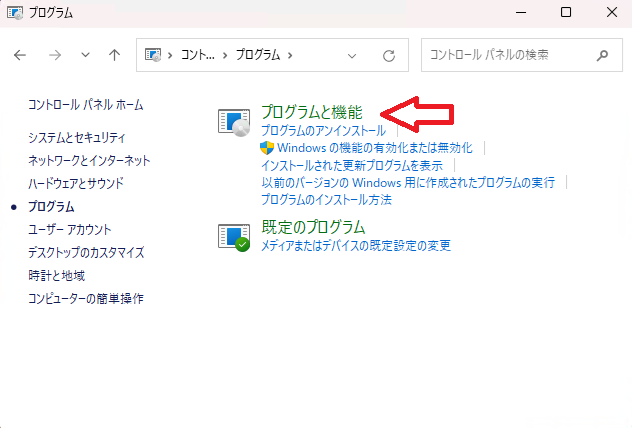
Task: Click the back navigation arrow
Action: [21, 55]
